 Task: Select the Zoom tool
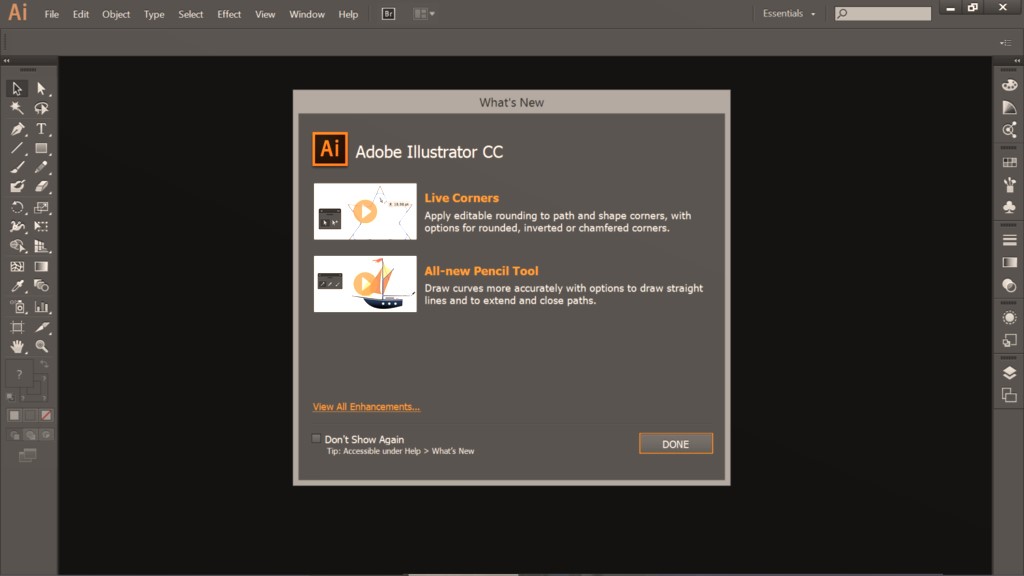pyautogui.click(x=41, y=346)
